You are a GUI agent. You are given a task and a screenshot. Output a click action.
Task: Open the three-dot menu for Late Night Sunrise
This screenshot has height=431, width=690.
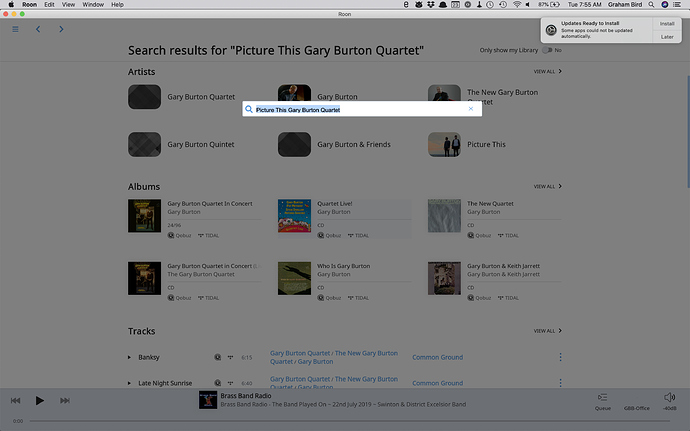pos(560,383)
